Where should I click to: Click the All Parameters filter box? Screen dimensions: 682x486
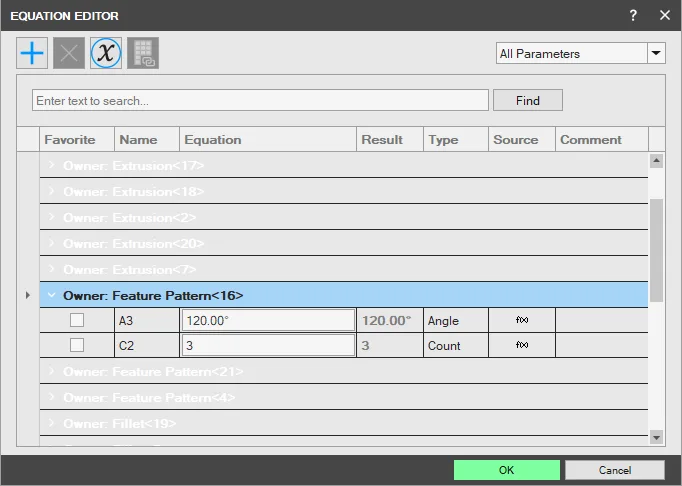click(572, 53)
